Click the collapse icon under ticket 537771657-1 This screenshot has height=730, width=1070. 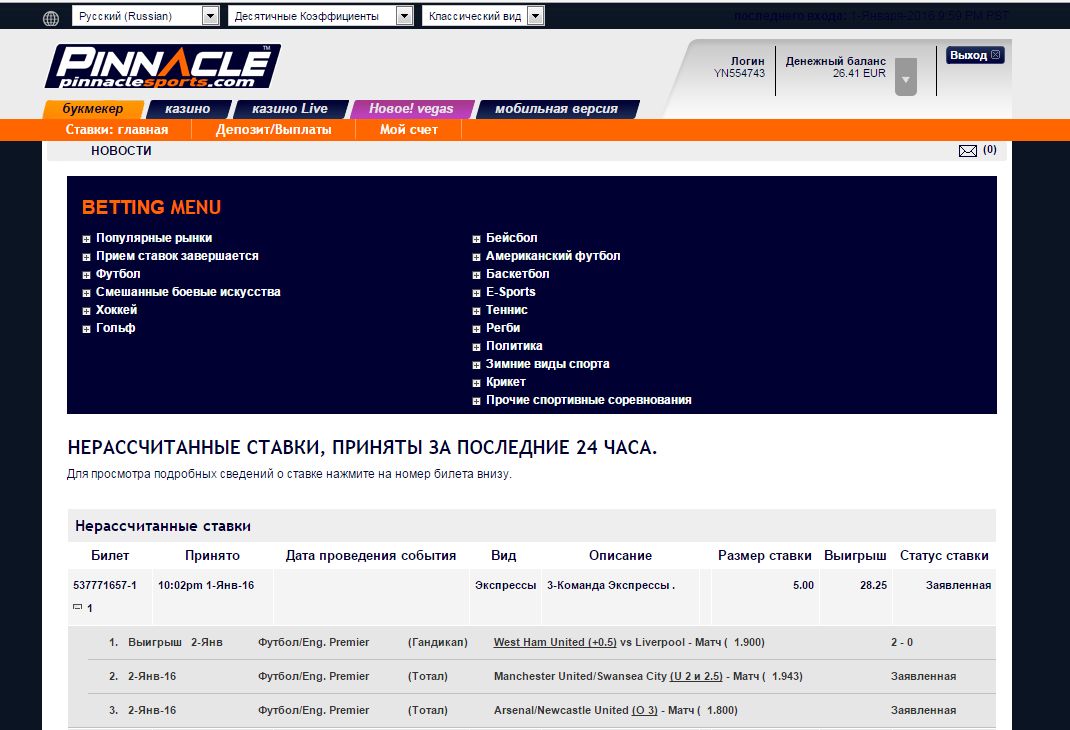click(x=77, y=607)
